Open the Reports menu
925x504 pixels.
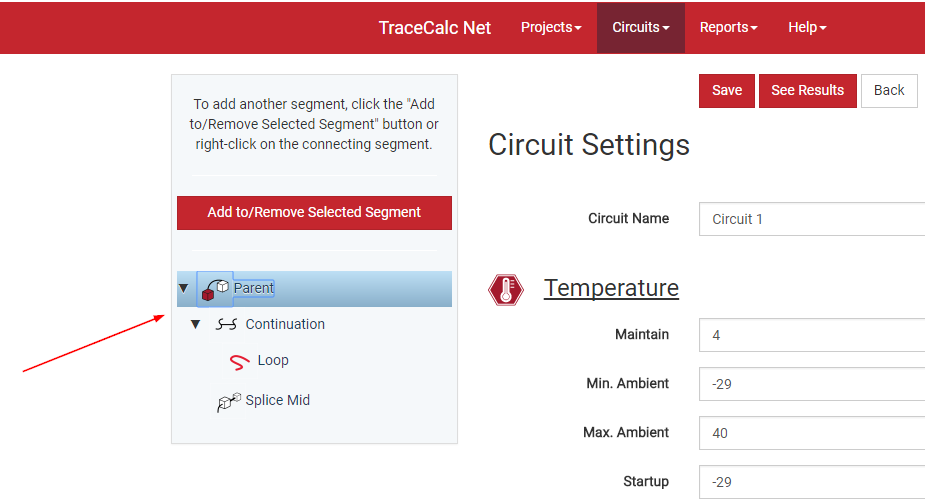click(x=729, y=27)
